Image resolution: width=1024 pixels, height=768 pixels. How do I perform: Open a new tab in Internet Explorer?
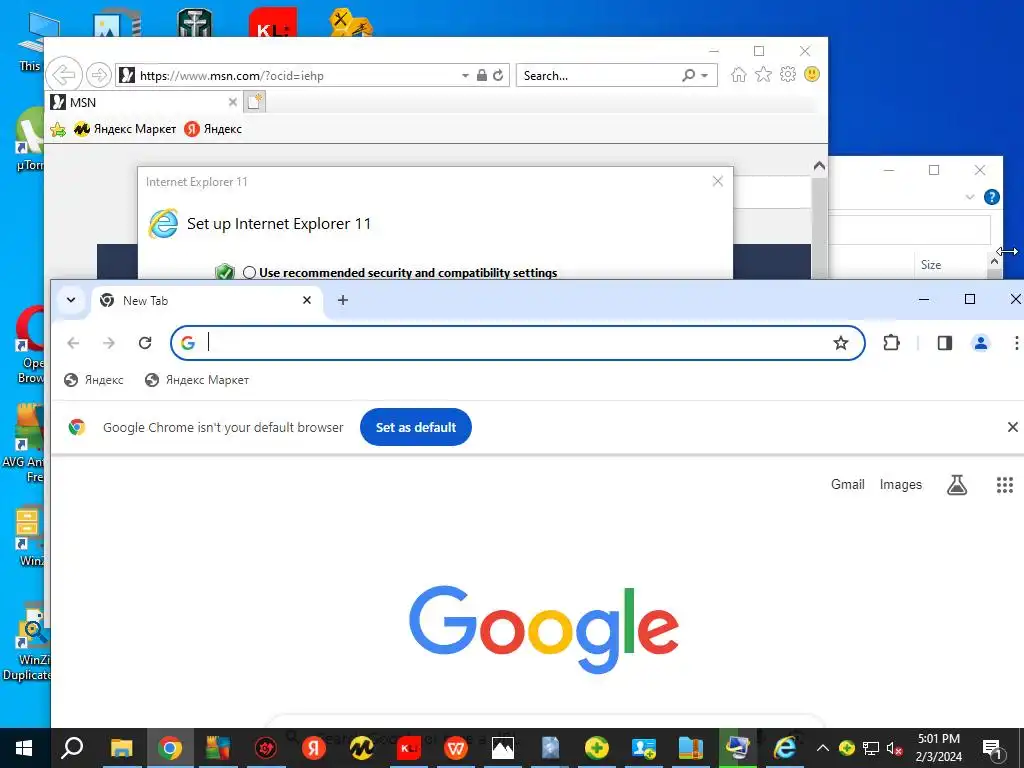255,102
